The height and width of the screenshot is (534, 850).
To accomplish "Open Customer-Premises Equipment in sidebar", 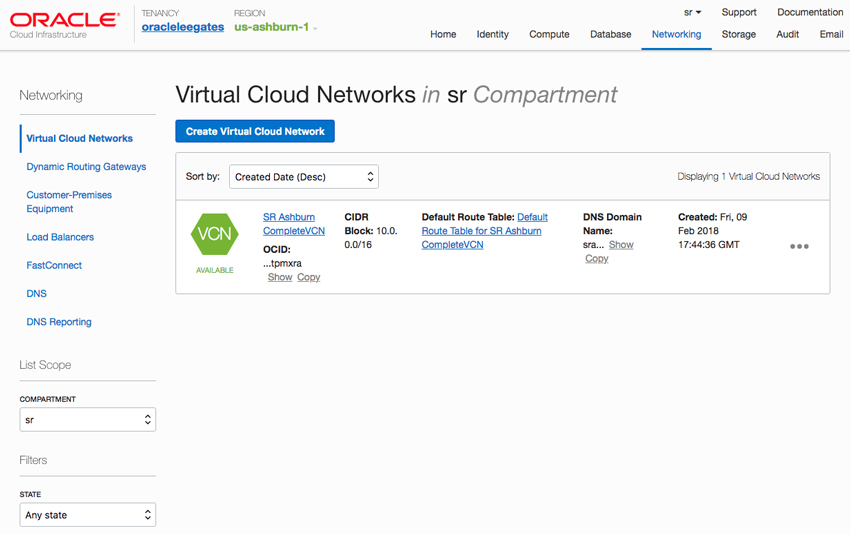I will pos(69,202).
